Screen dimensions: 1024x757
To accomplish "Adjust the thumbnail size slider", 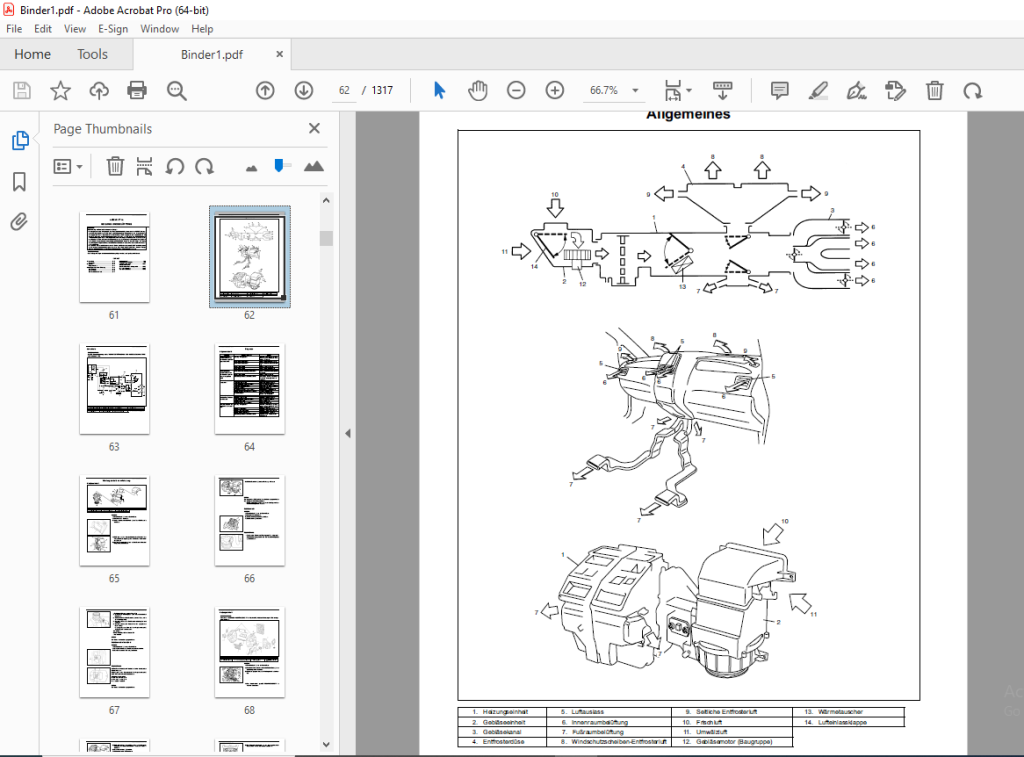I will 279,166.
